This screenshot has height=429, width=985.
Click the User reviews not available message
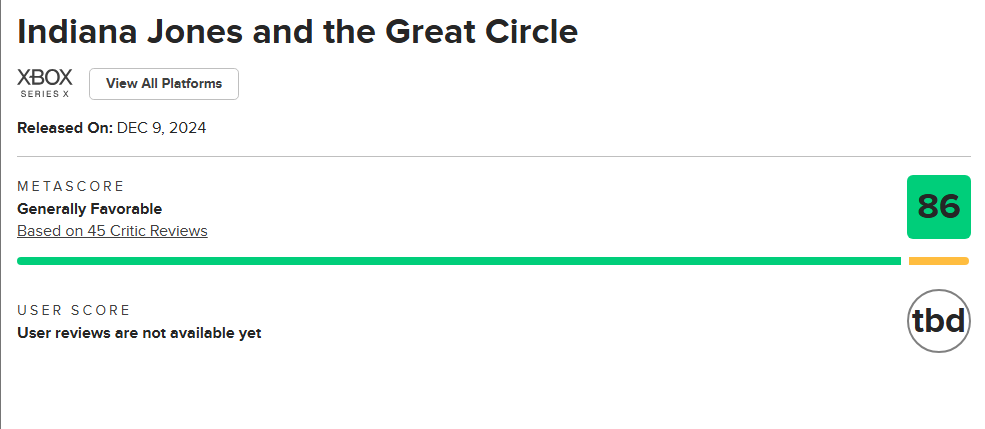click(139, 333)
